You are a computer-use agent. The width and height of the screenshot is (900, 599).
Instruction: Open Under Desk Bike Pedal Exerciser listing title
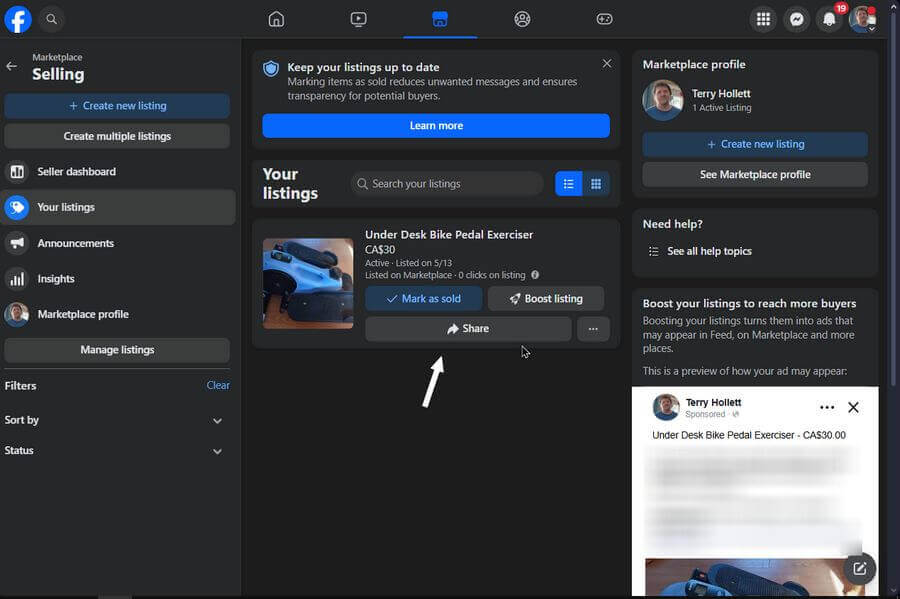[449, 235]
